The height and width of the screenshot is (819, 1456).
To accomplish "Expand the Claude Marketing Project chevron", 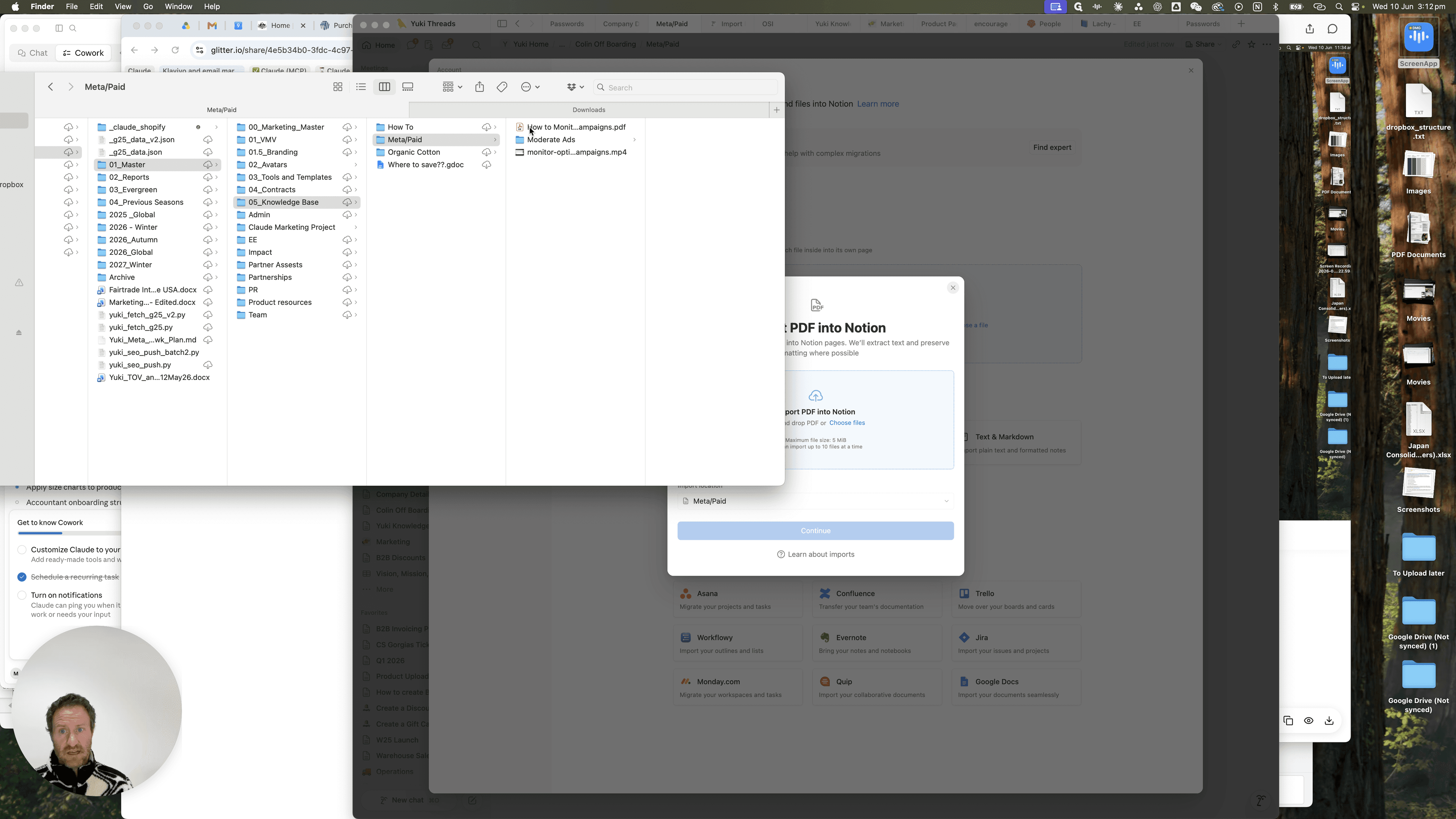I will tap(356, 227).
